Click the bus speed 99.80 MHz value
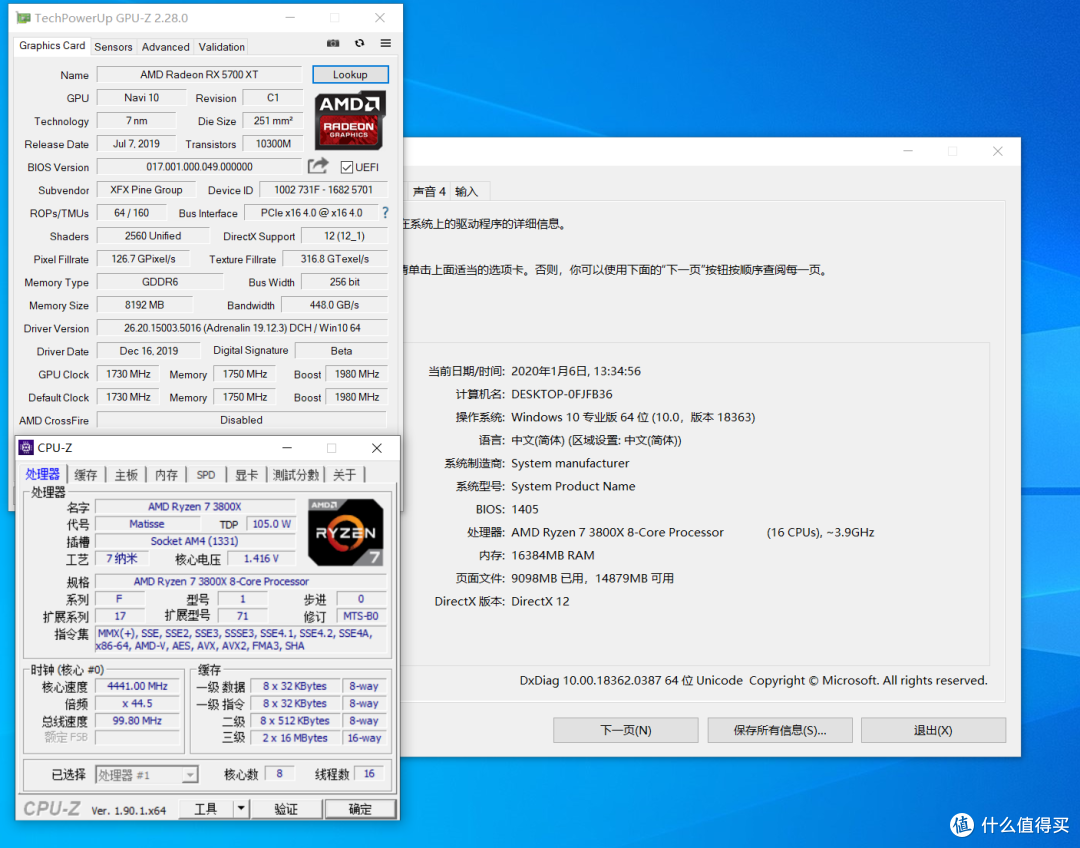The height and width of the screenshot is (848, 1080). click(137, 721)
